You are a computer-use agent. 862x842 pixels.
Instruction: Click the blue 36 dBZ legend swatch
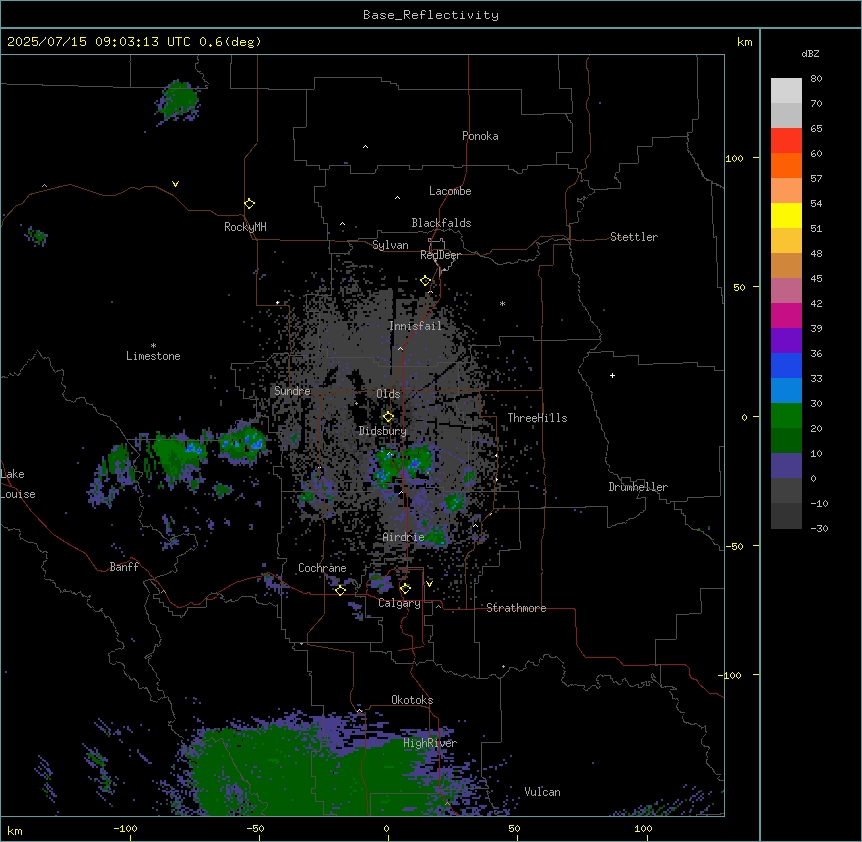tap(786, 365)
